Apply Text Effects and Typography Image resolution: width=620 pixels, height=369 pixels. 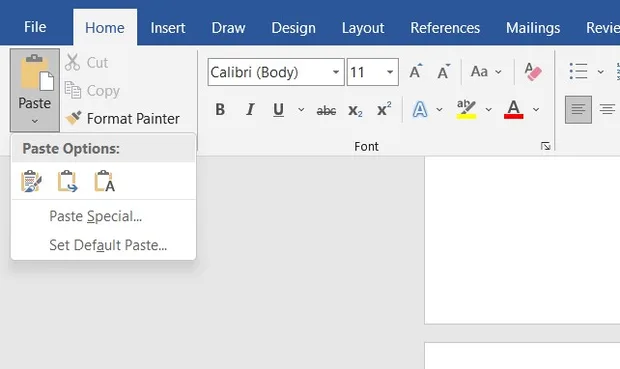click(420, 110)
